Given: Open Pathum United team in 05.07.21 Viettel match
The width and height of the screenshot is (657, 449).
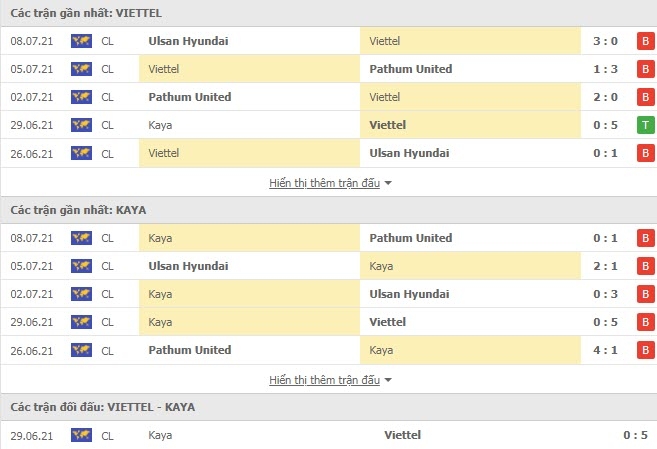Looking at the screenshot, I should (411, 69).
